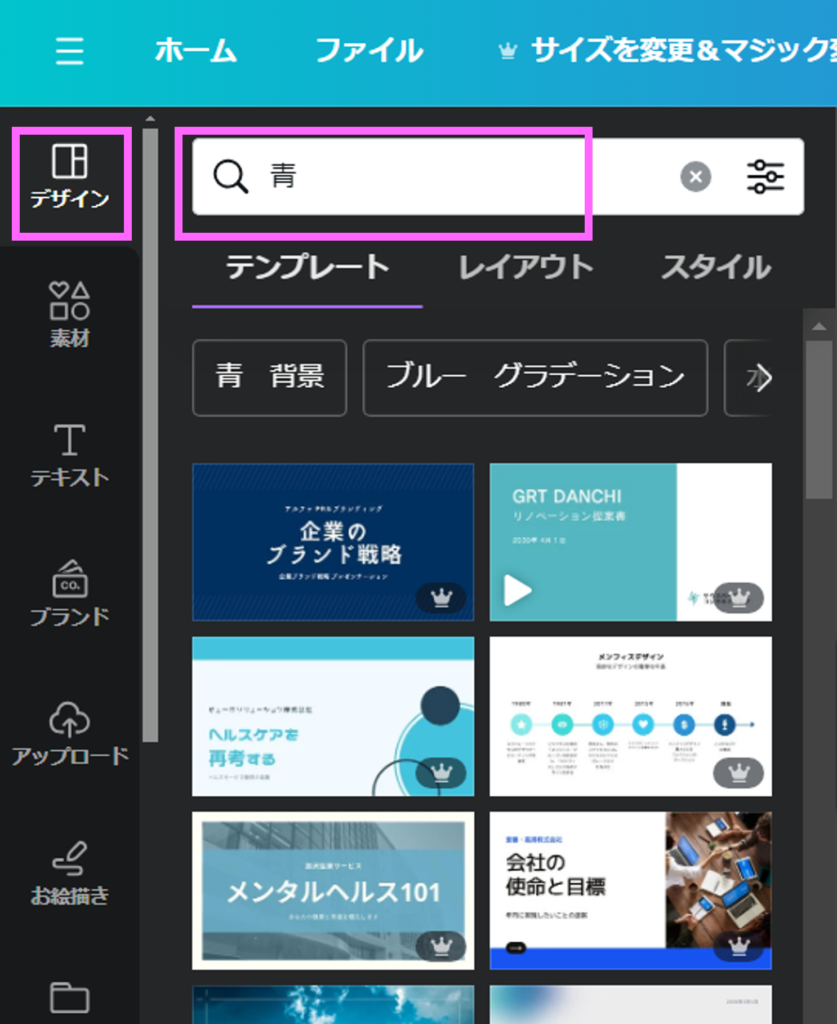Open the hamburger main menu

coord(69,51)
